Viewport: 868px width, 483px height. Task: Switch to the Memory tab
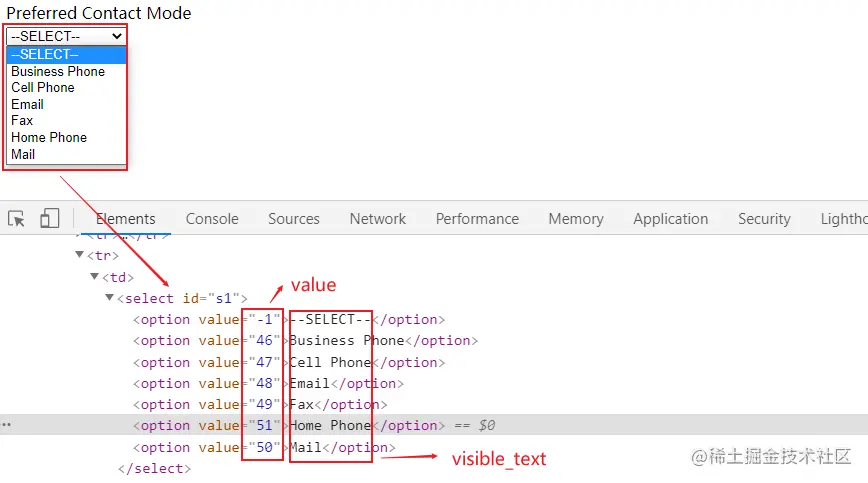(x=576, y=219)
